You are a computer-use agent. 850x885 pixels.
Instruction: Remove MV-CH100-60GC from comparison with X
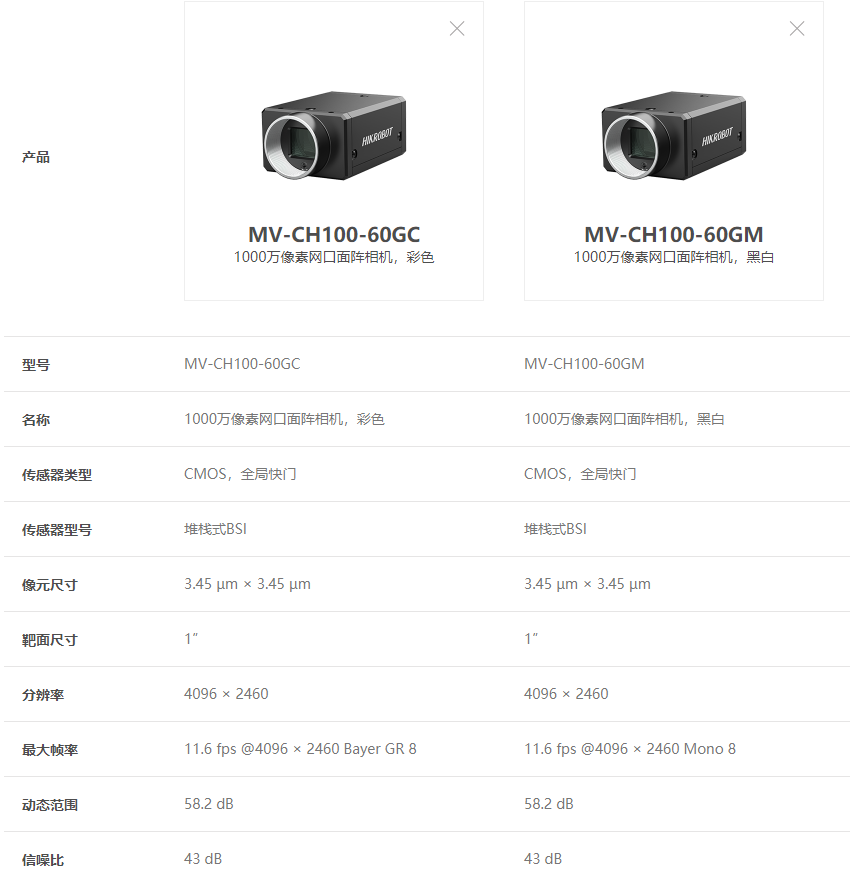click(457, 29)
